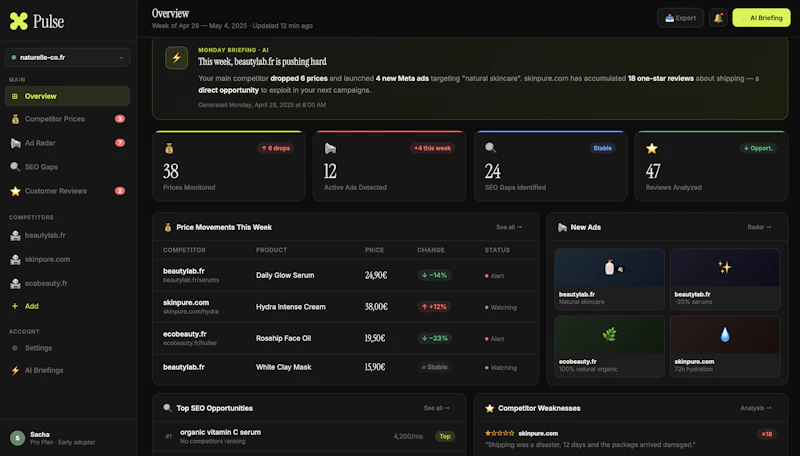Click the megaphone icon beside Ad Radar
The width and height of the screenshot is (800, 456).
pyautogui.click(x=15, y=143)
